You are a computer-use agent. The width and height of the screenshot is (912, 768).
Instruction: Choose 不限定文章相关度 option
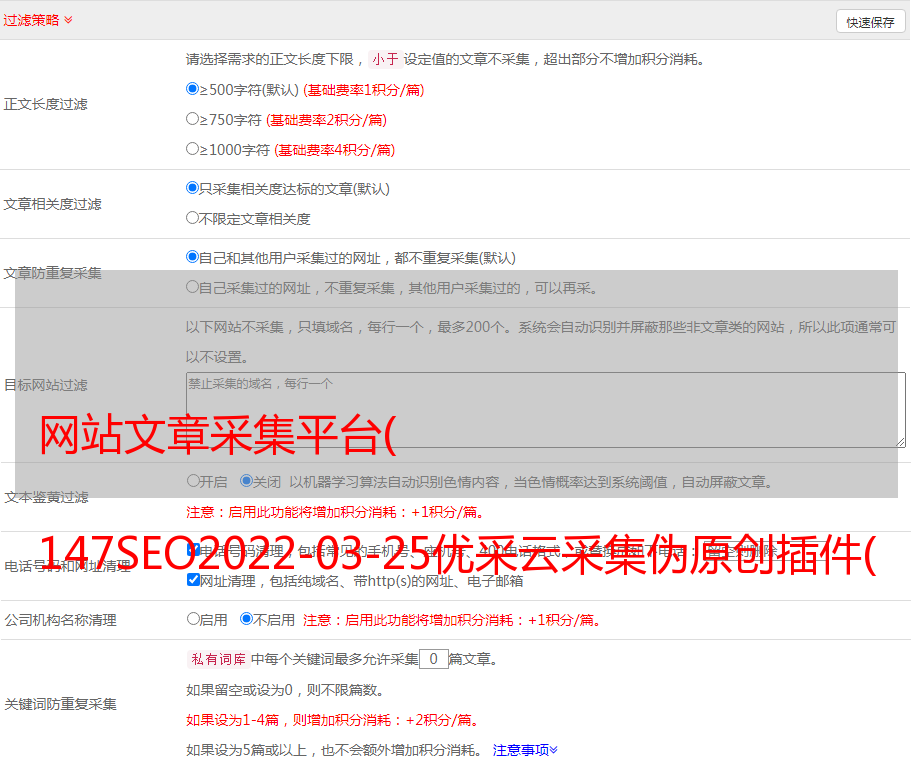point(193,217)
